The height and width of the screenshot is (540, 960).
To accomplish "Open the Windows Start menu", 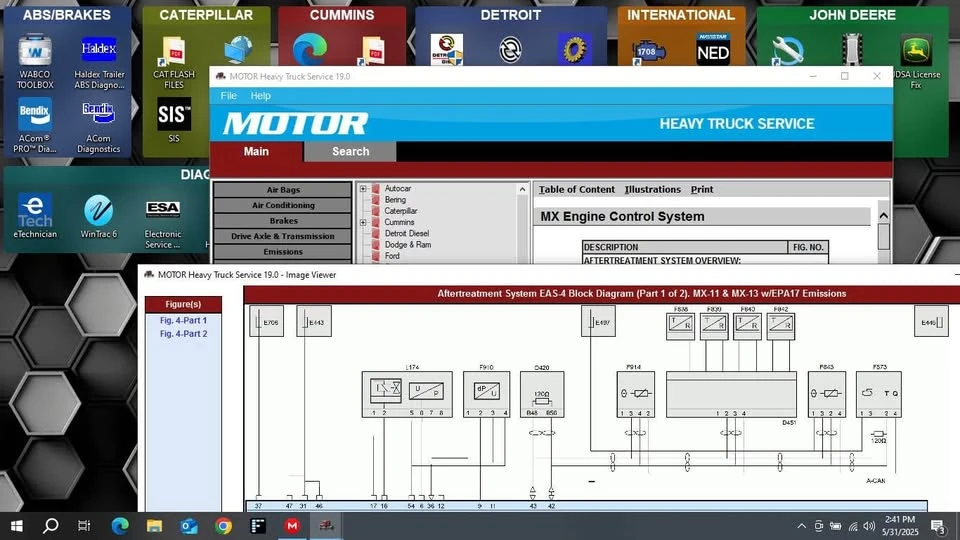I will [x=17, y=525].
